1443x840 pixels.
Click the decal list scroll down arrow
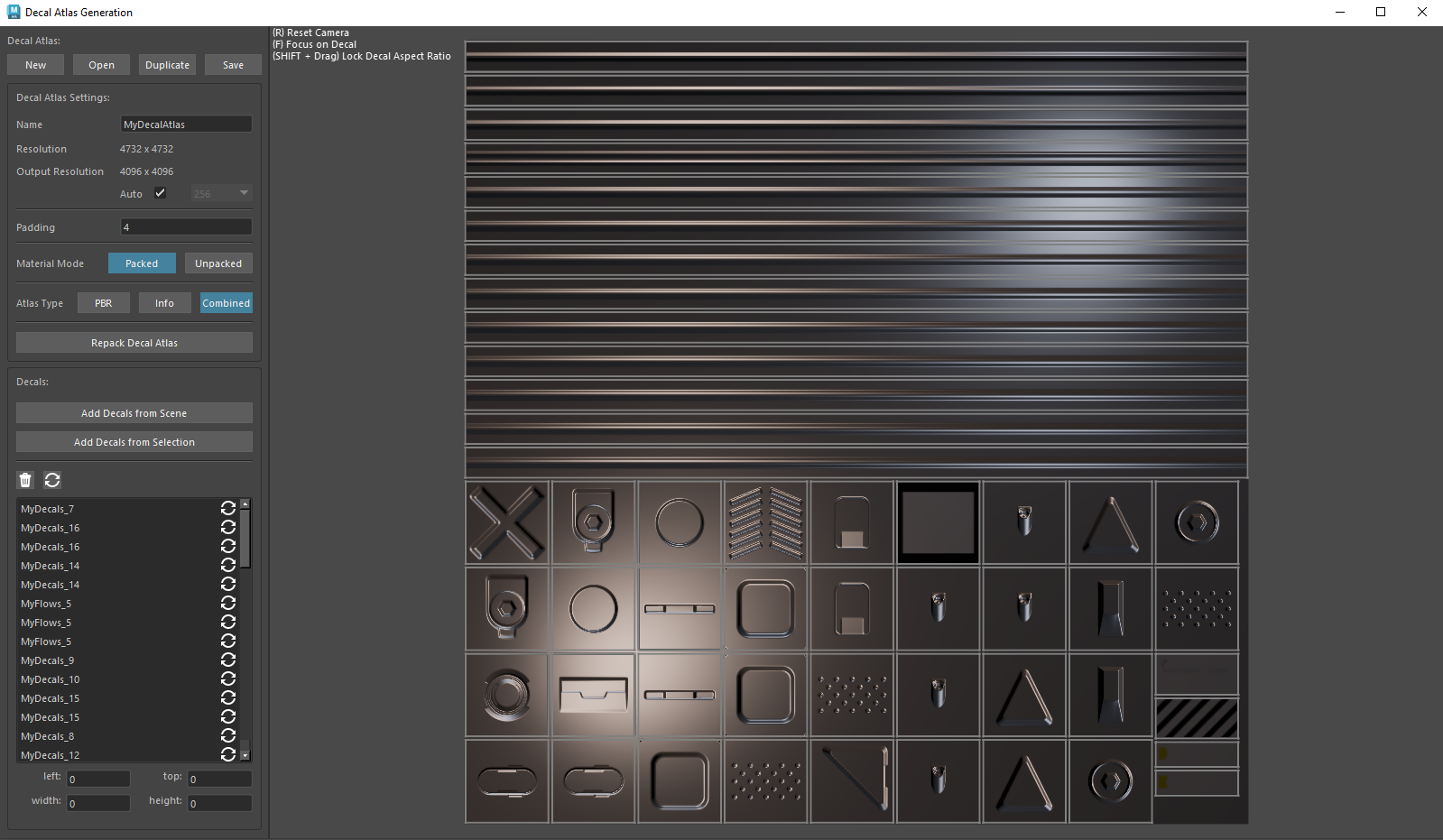click(x=245, y=755)
